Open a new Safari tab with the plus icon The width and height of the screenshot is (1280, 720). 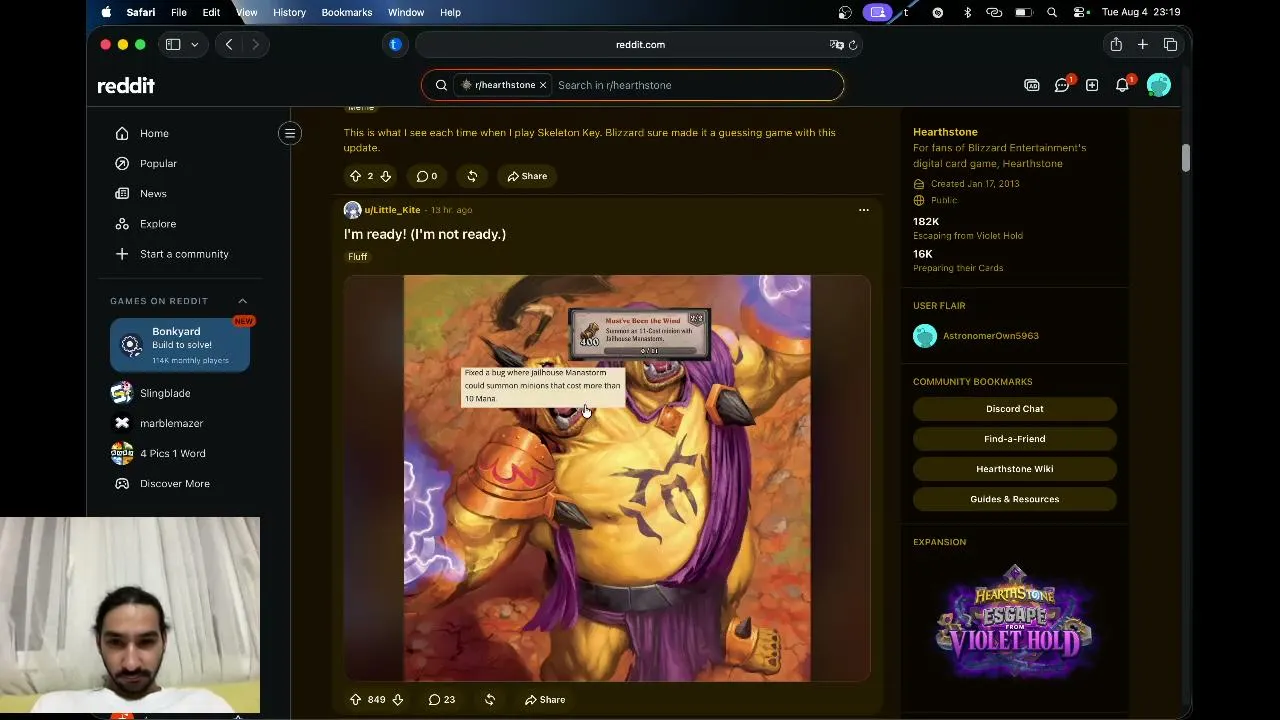coord(1143,44)
